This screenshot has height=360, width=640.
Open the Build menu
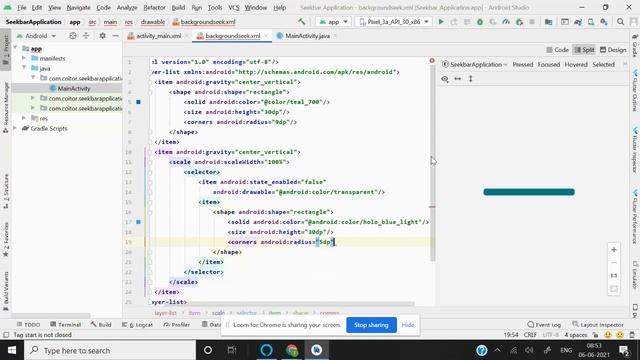(178, 7)
